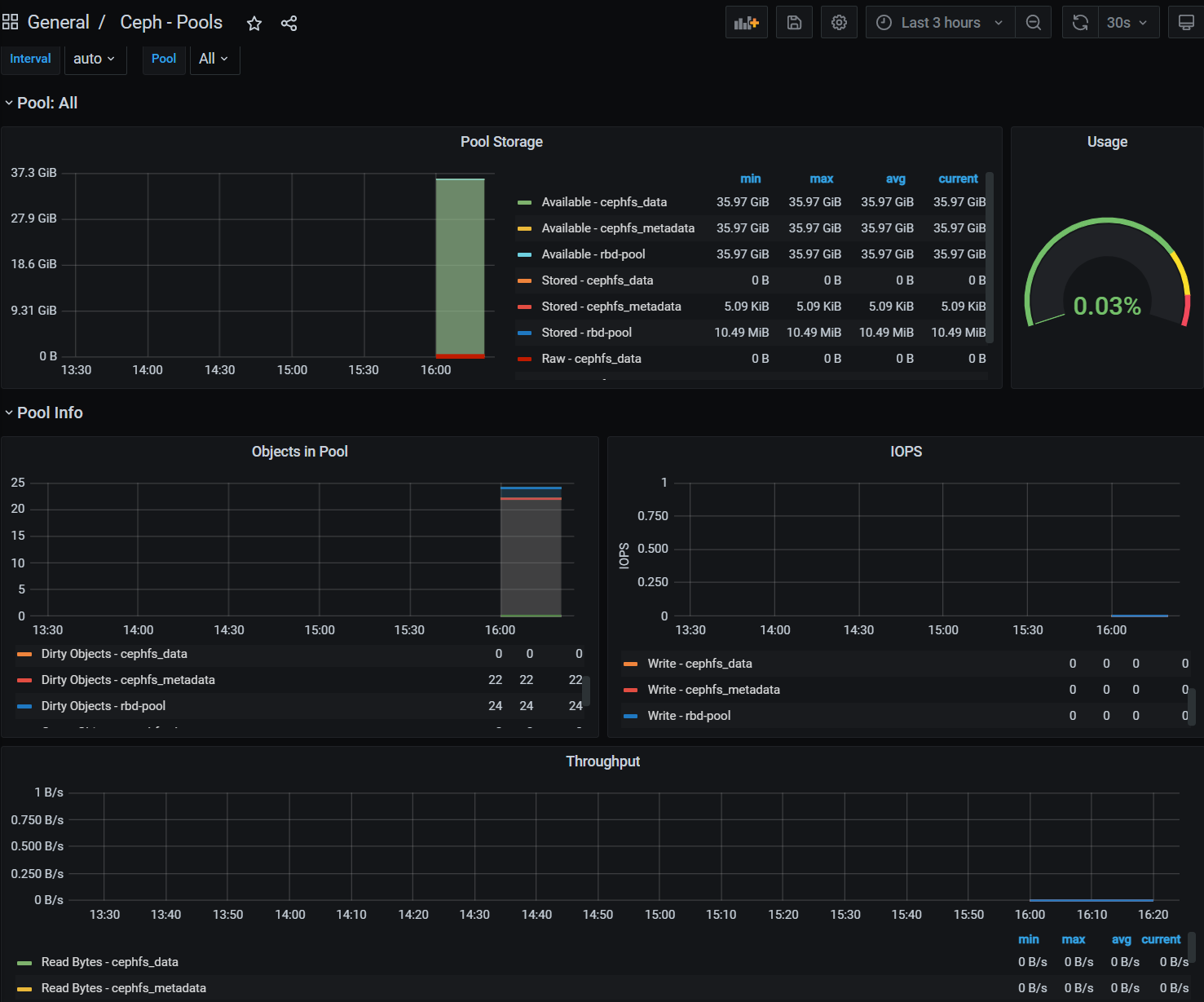
Task: Add a new panel to dashboard
Action: point(747,23)
